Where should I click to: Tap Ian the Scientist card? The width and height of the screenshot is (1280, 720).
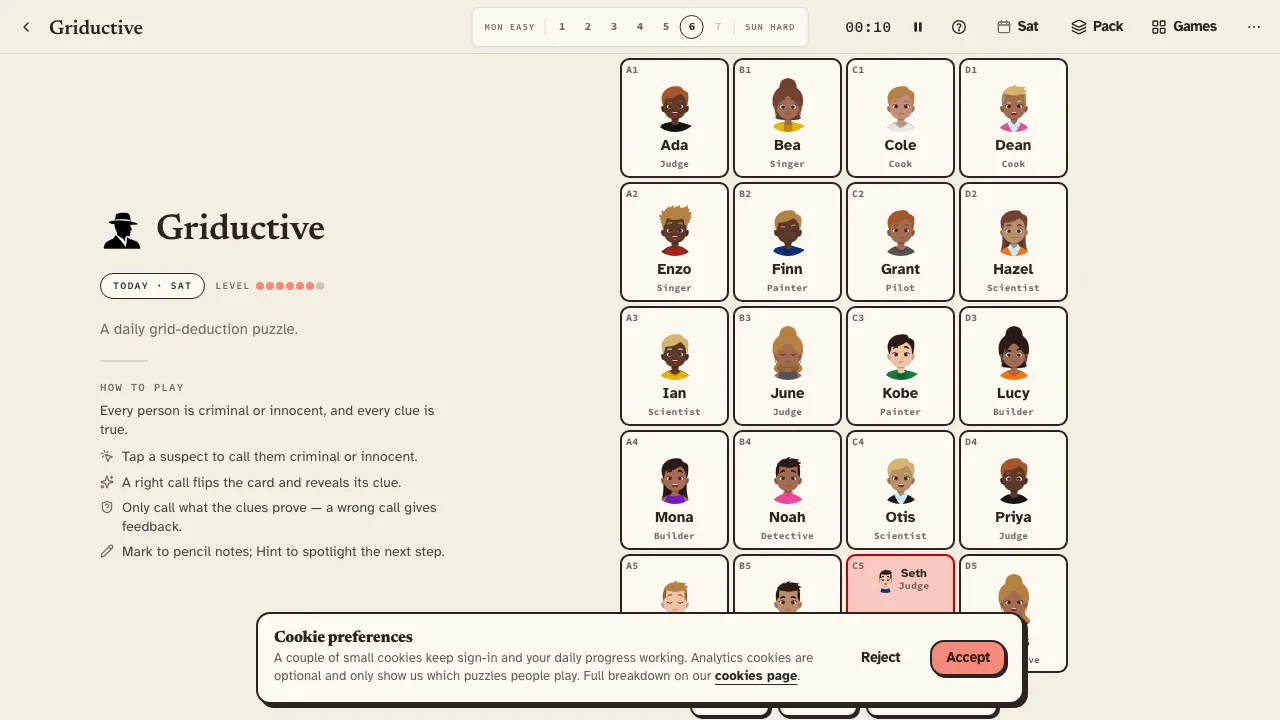coord(674,366)
